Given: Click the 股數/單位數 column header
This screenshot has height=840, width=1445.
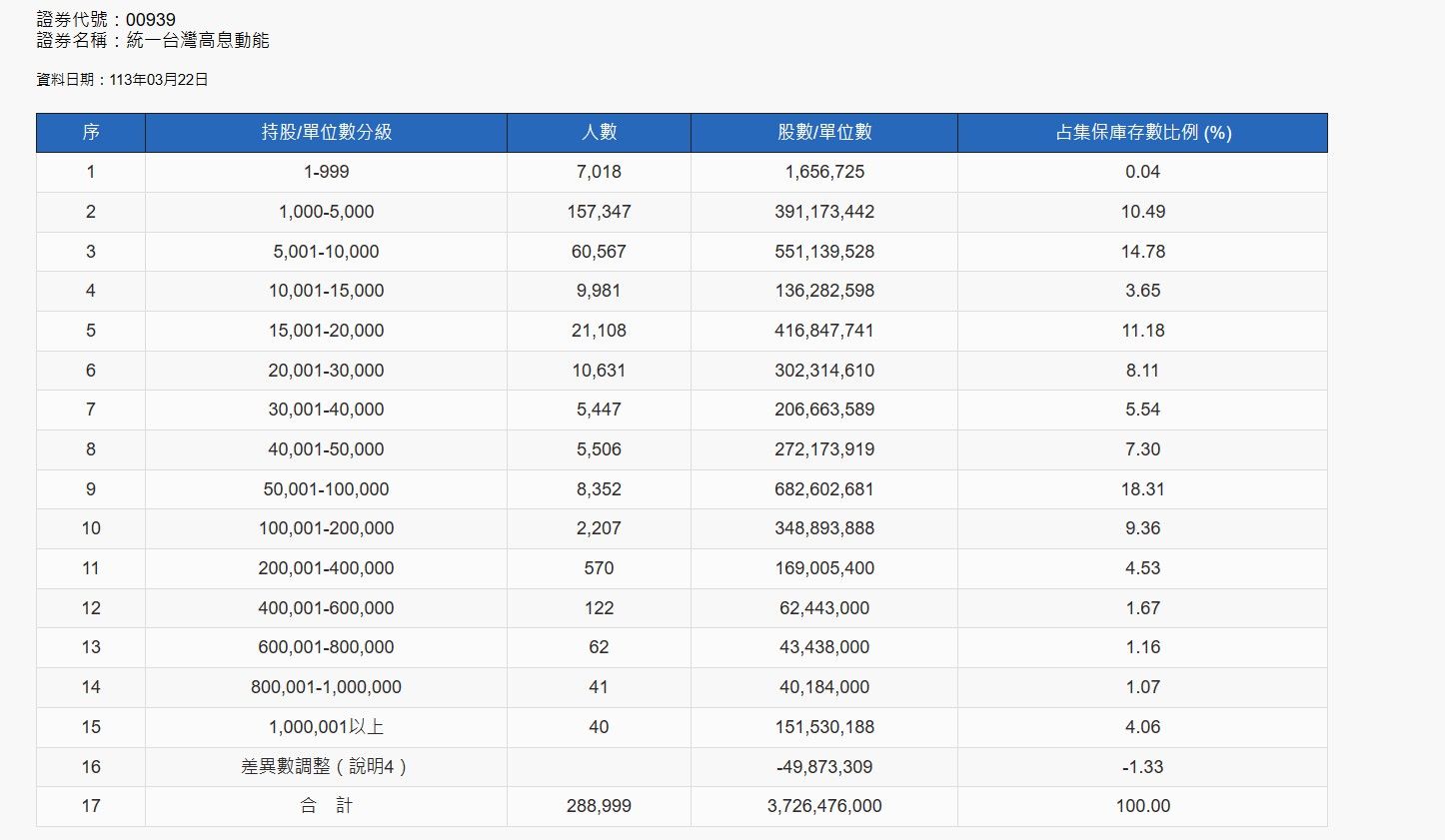Looking at the screenshot, I should pyautogui.click(x=824, y=132).
